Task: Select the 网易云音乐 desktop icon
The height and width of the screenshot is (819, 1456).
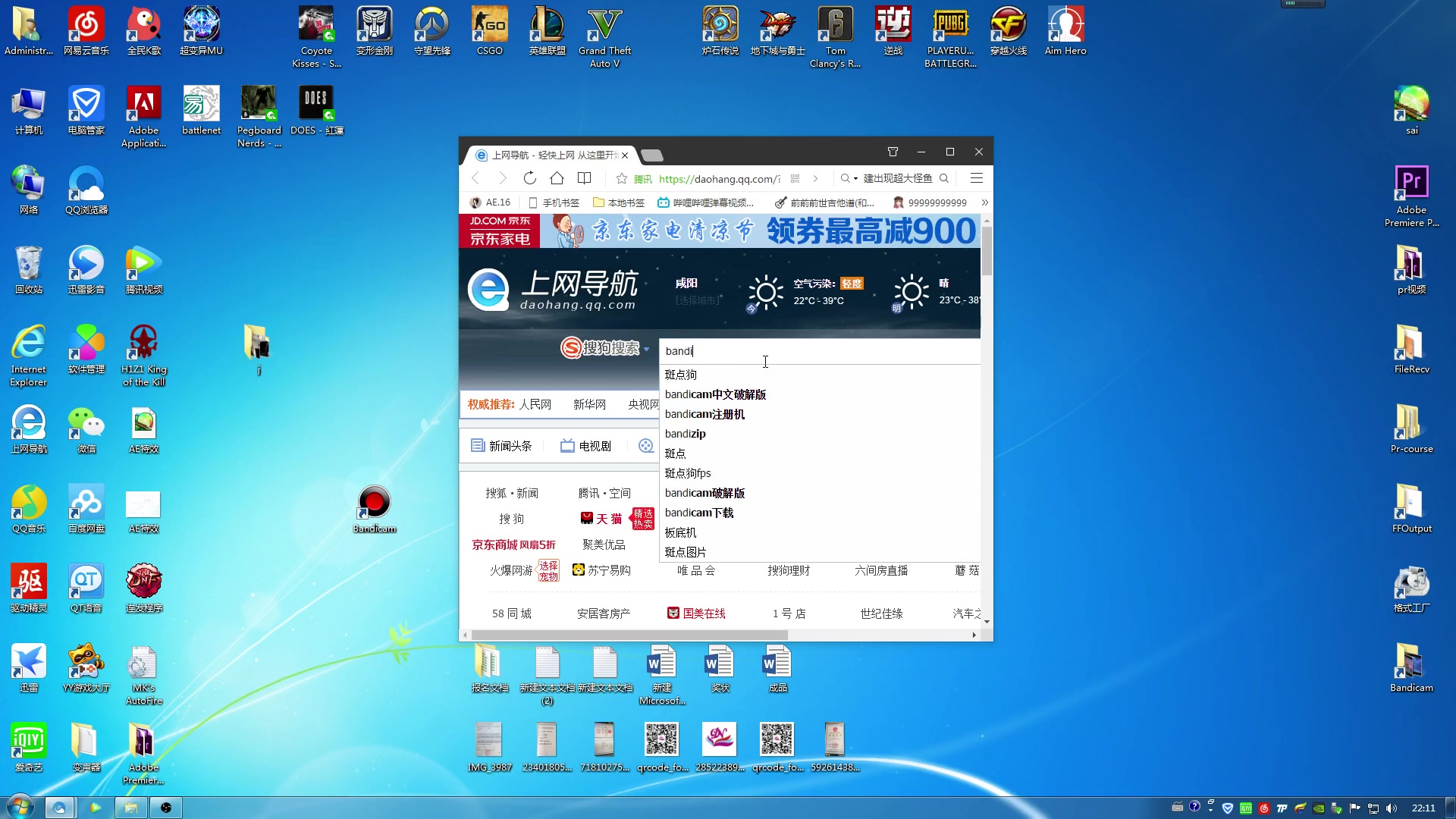Action: pos(86,32)
